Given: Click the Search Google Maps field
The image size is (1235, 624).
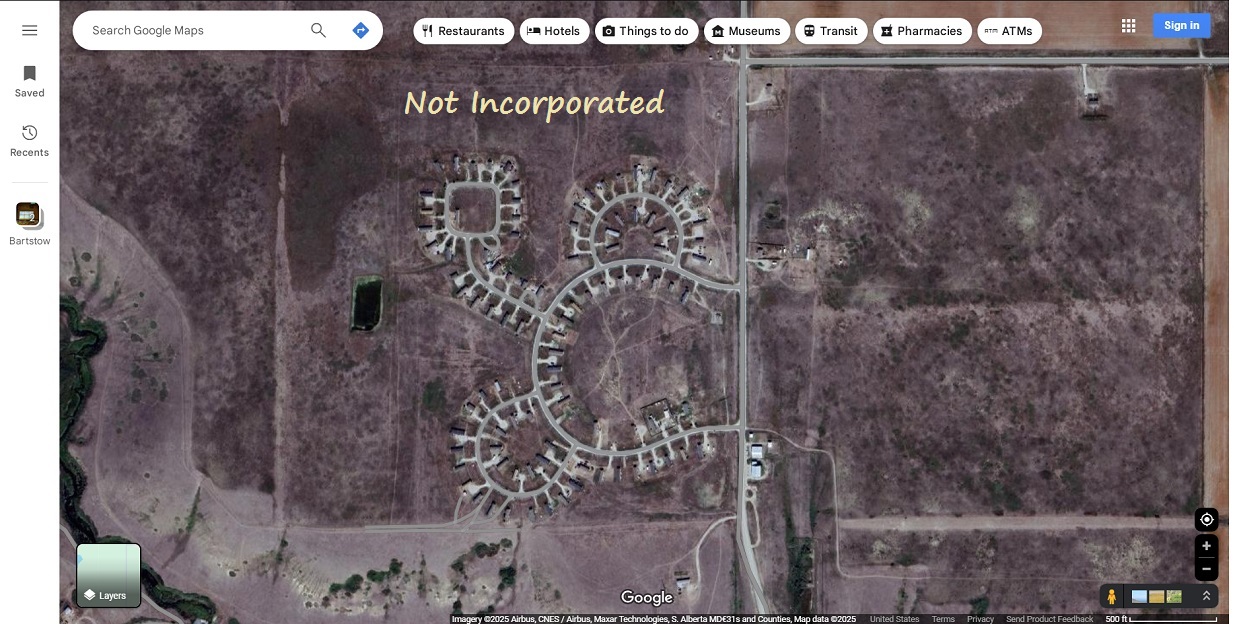Looking at the screenshot, I should (x=195, y=30).
